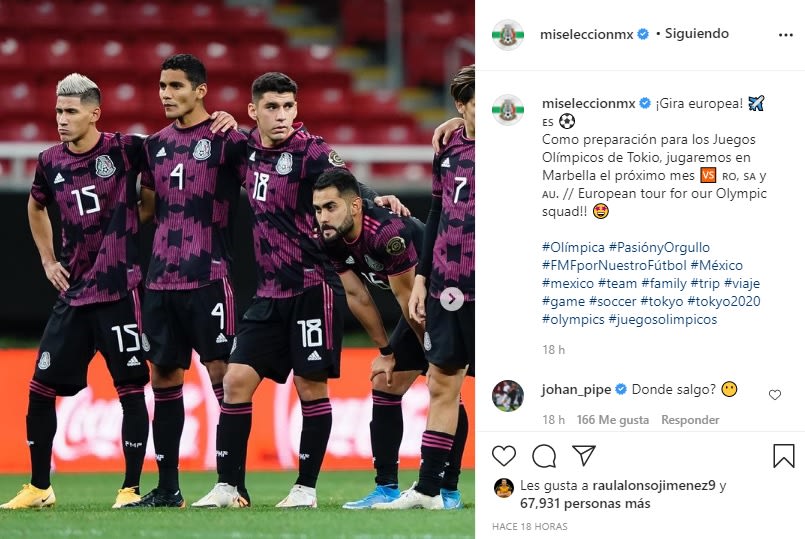The width and height of the screenshot is (805, 539).
Task: Click miseleccionmx avatar beside the caption
Action: (508, 109)
